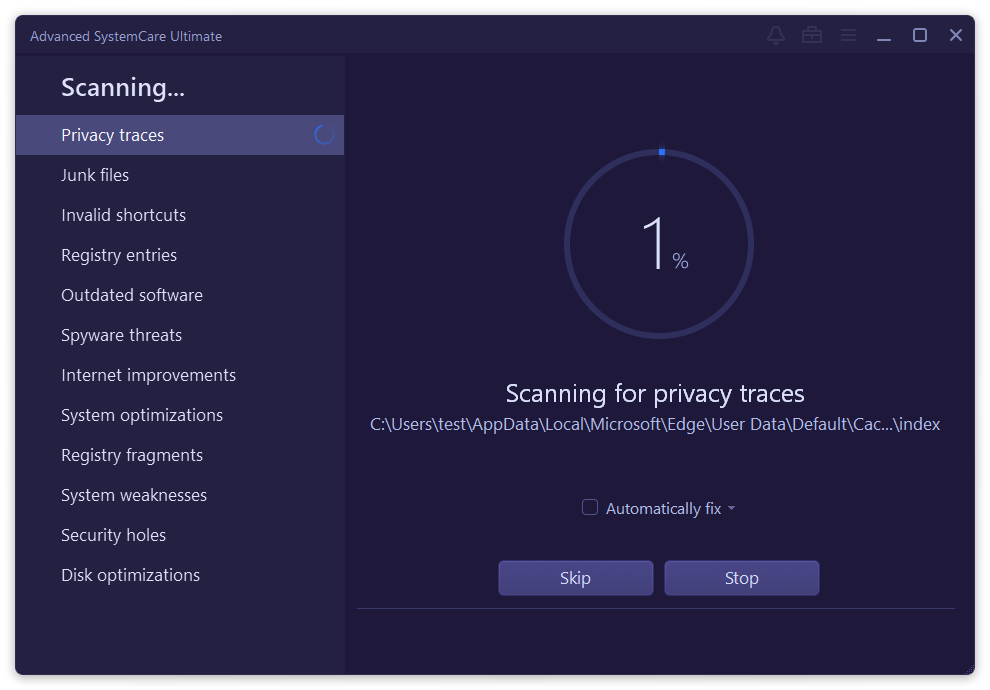Select the Junk files category
Screen dimensions: 990x690
coord(95,175)
